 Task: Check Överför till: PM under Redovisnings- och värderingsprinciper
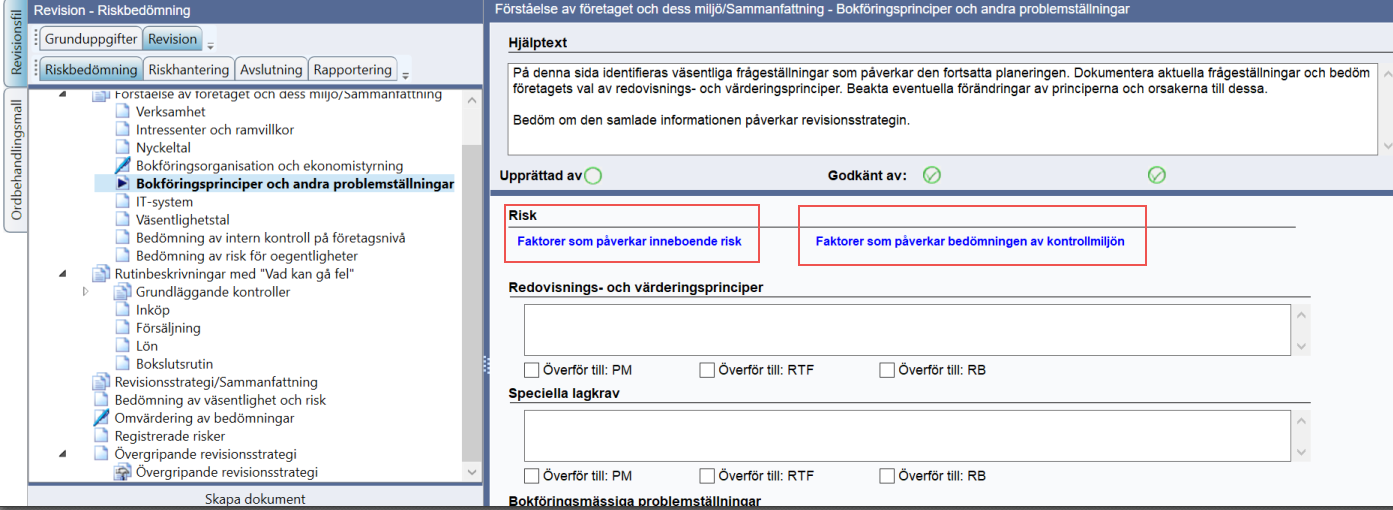pos(532,370)
